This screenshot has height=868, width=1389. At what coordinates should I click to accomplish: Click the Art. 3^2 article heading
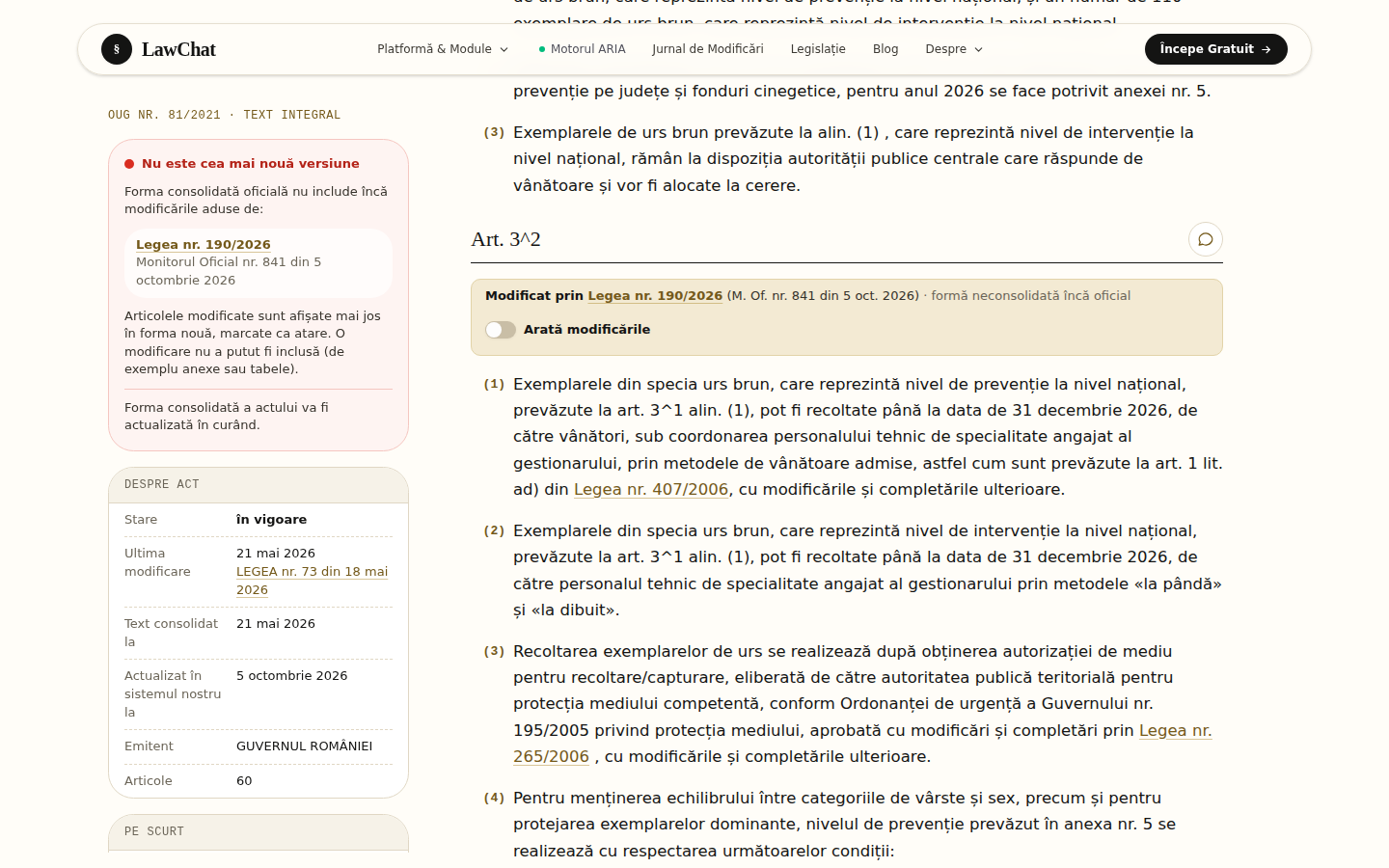point(506,239)
